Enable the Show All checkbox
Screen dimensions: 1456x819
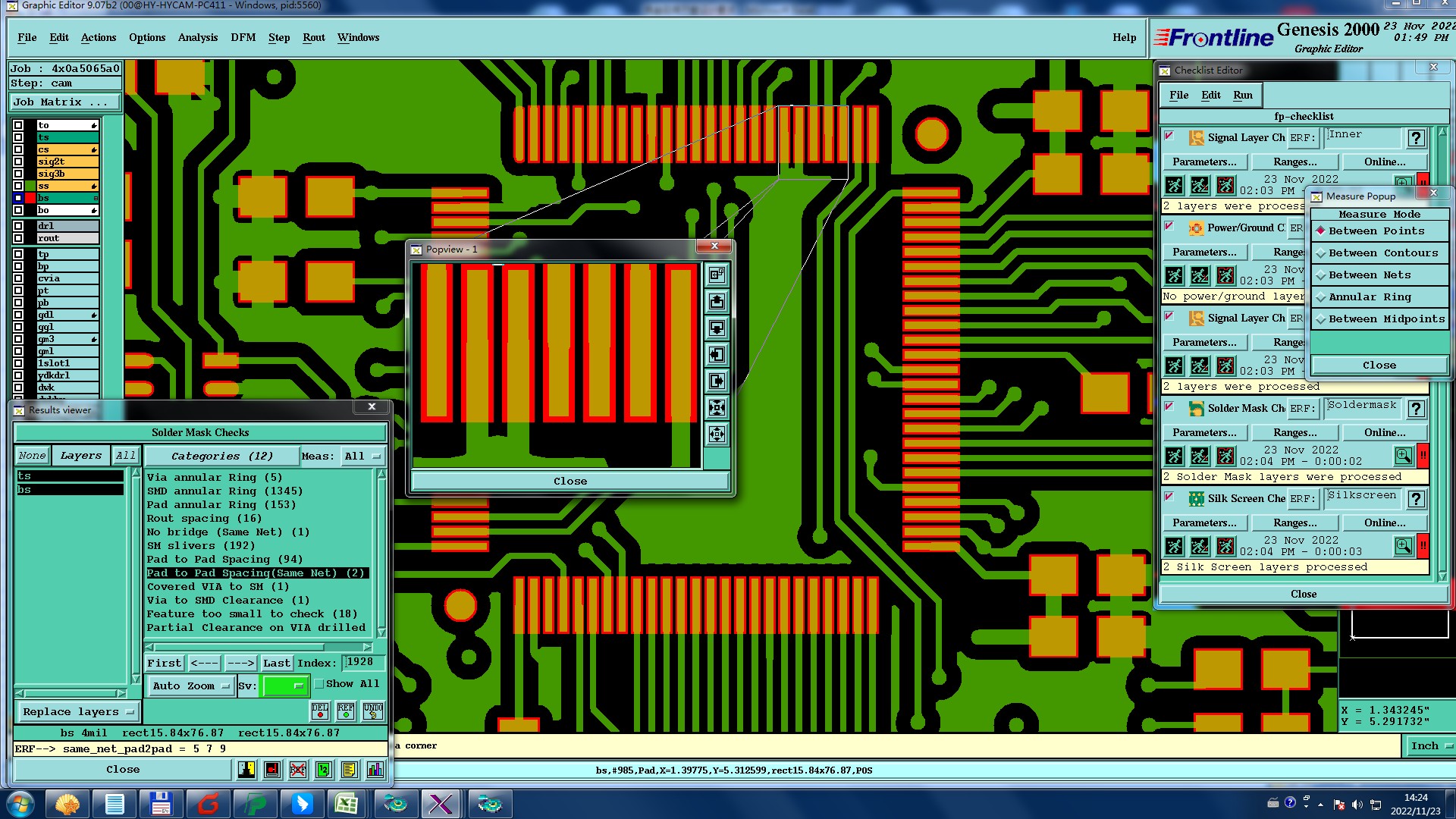pos(320,684)
